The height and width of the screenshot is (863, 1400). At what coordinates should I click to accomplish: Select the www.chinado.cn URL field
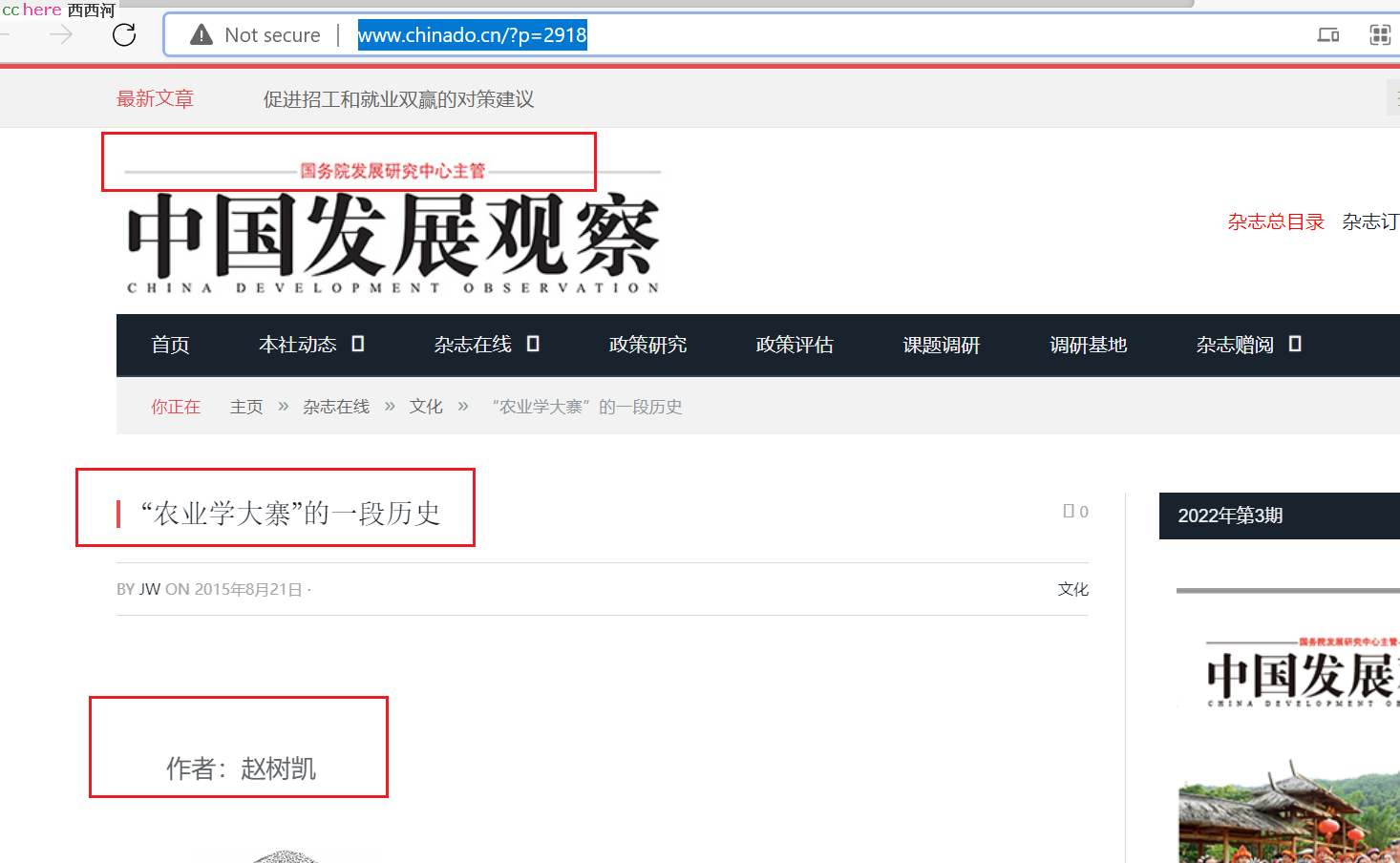pyautogui.click(x=472, y=35)
